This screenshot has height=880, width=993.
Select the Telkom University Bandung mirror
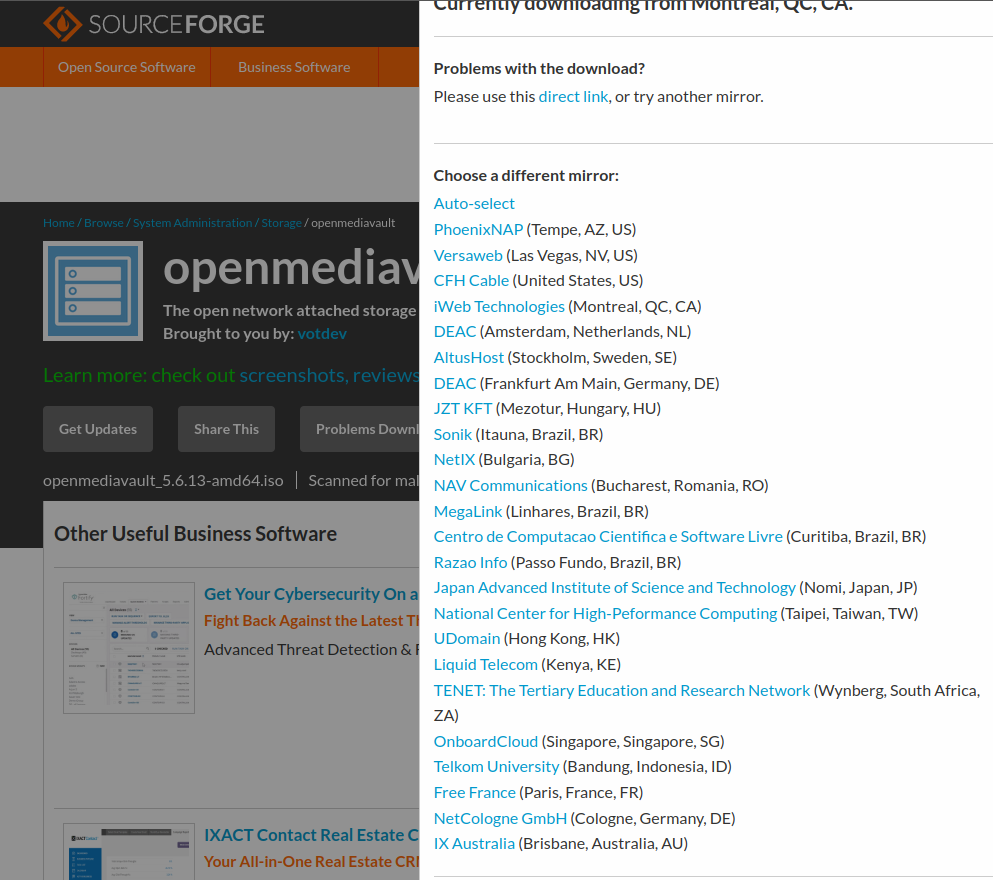pos(496,766)
